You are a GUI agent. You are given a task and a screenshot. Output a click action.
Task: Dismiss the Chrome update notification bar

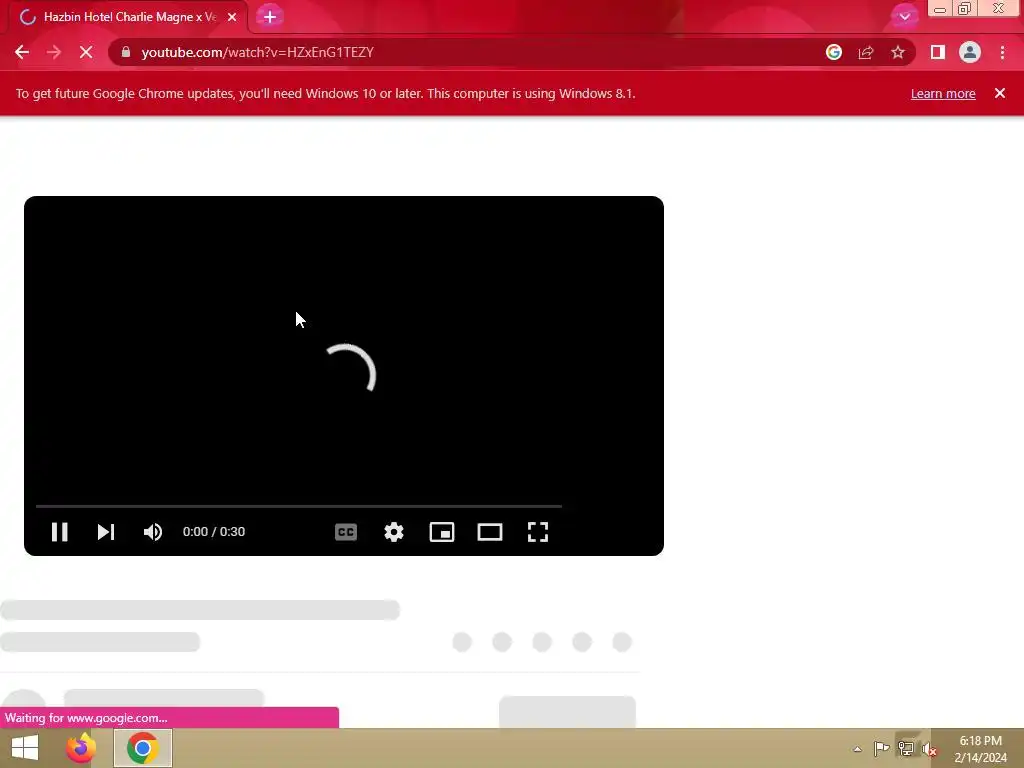coord(1000,93)
